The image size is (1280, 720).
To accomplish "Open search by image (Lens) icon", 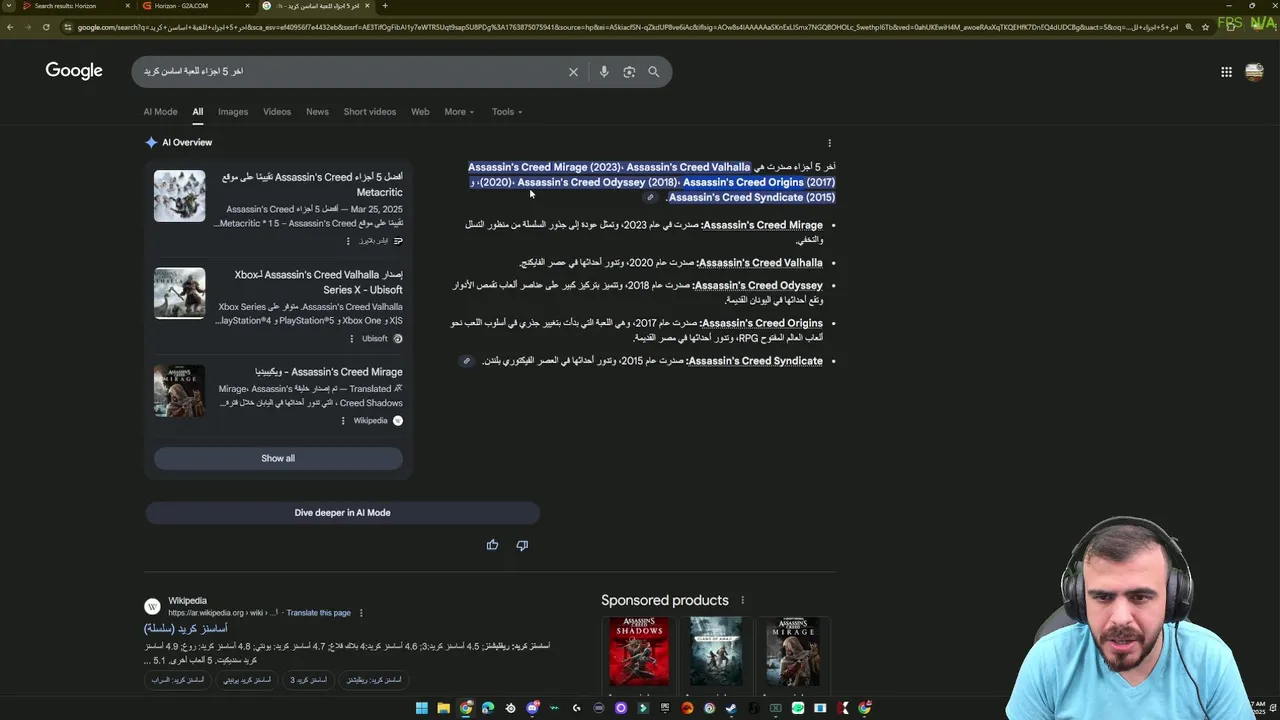I will click(x=629, y=72).
